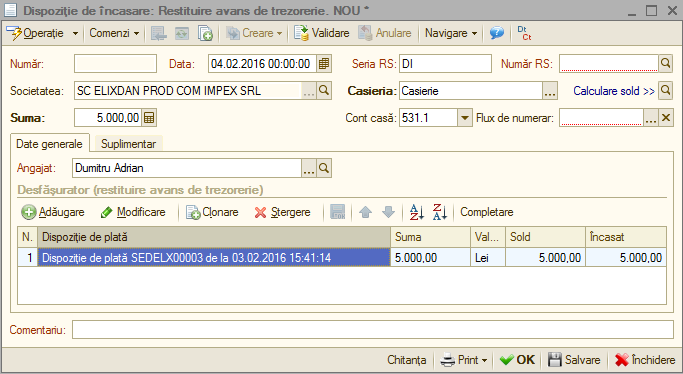Search the employee with Angajat magnifier icon
Image resolution: width=683 pixels, height=374 pixels.
(324, 168)
